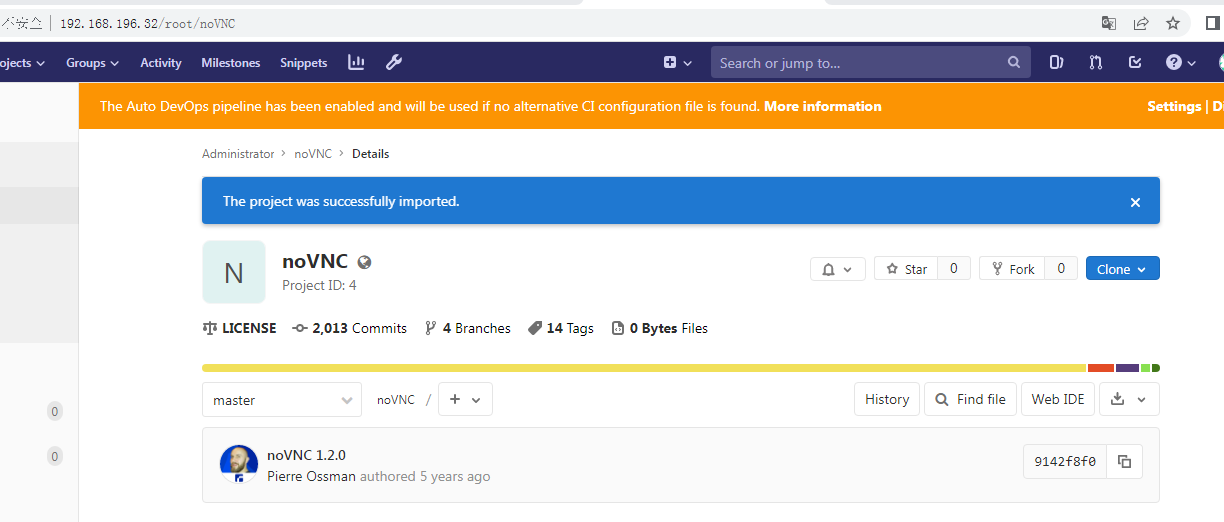Open the browser side panel icon
The image size is (1224, 522).
pyautogui.click(x=1214, y=23)
